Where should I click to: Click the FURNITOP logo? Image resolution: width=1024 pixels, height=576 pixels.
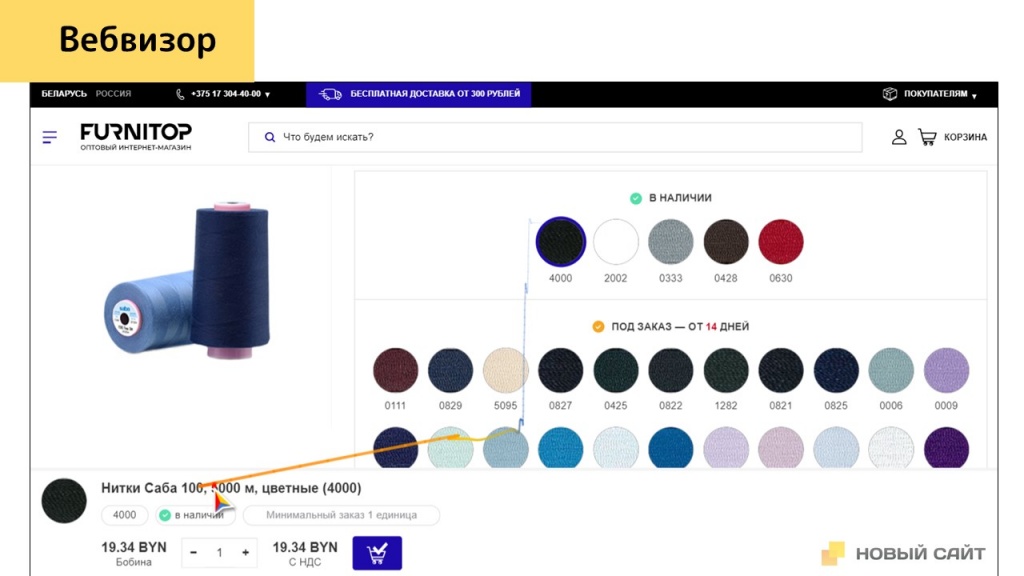(x=136, y=132)
